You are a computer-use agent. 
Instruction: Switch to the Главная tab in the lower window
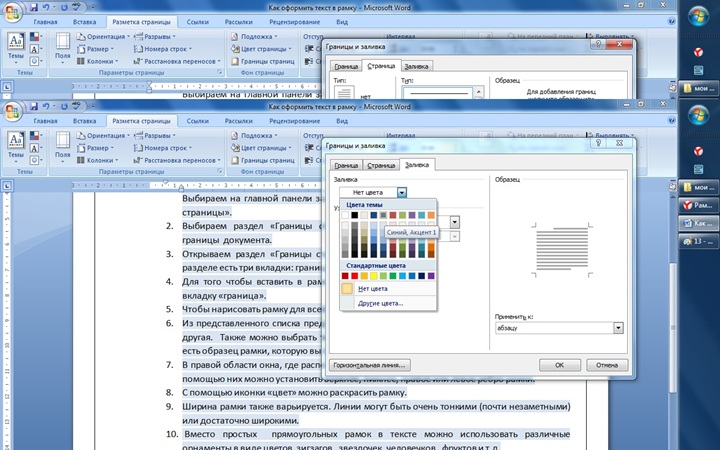tap(45, 121)
